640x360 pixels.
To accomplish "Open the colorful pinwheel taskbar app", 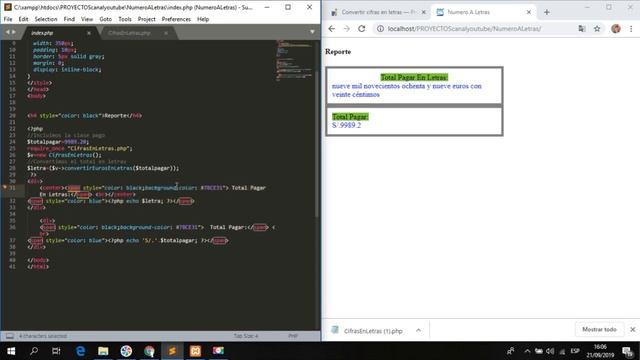I will (x=126, y=351).
